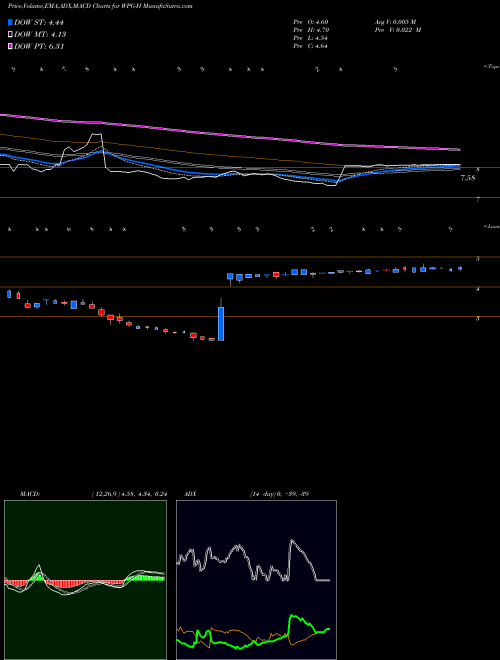Click the chart title mentioning WPG-H MunafaSutra.com
Viewport: 500px width, 660px height.
point(100,7)
